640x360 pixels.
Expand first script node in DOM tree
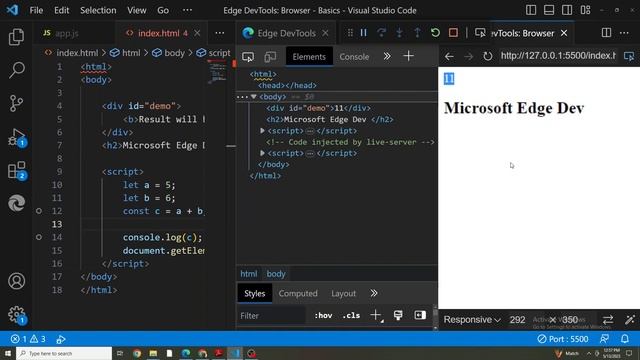click(262, 131)
